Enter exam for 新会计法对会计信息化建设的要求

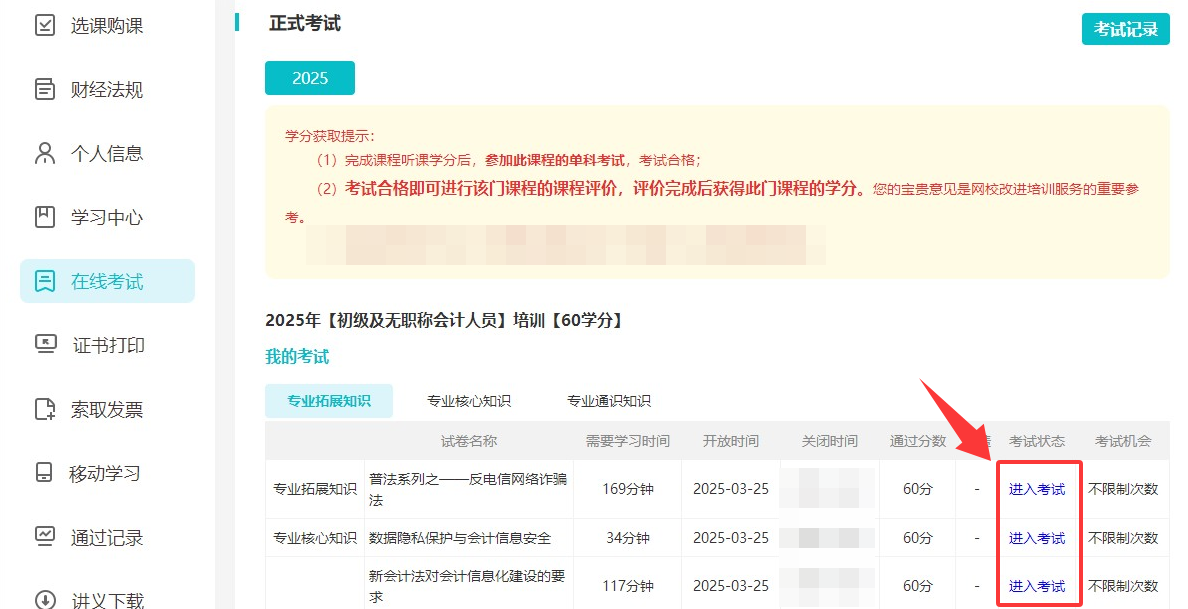click(1037, 586)
